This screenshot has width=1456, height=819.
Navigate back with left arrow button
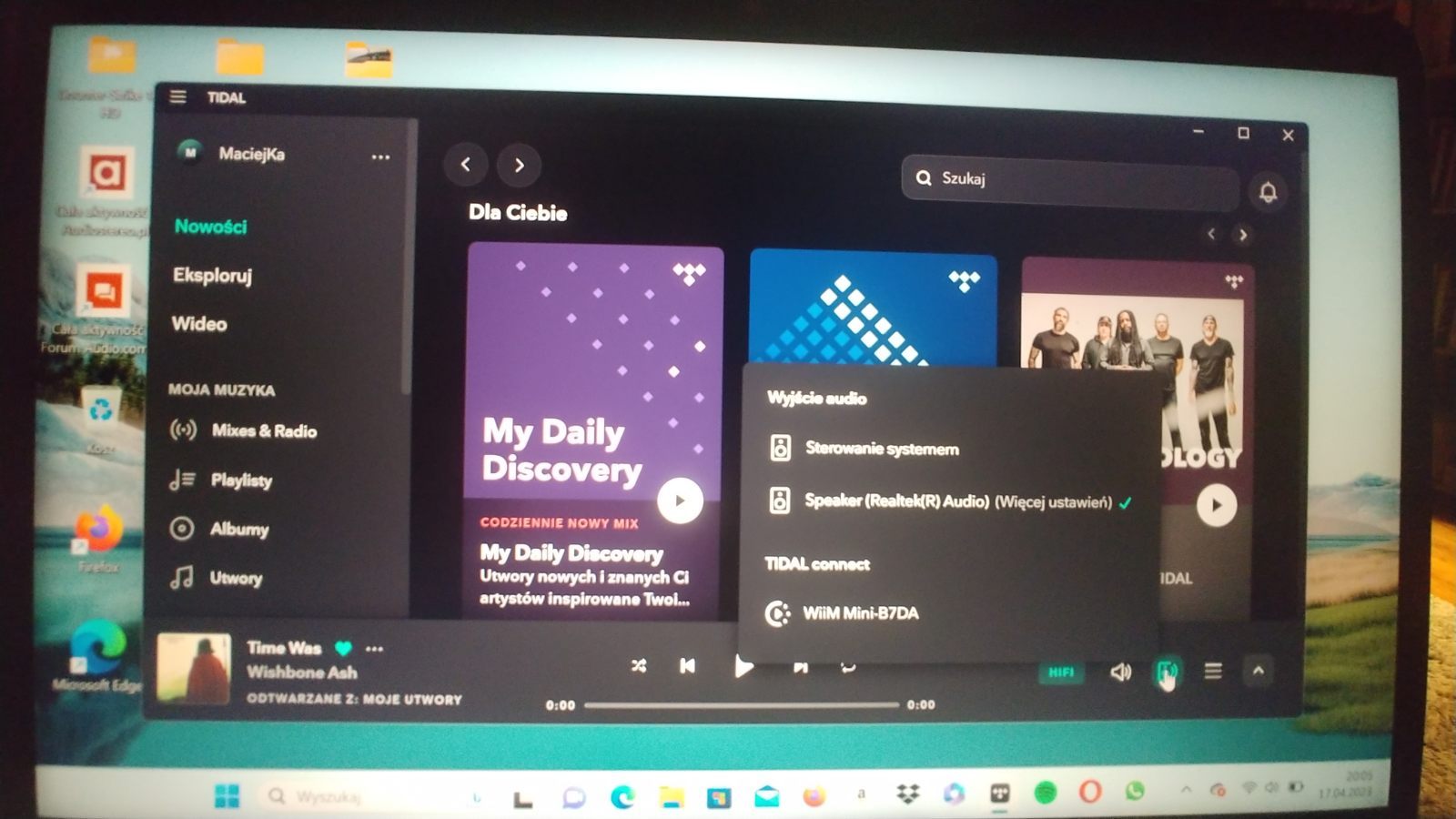[x=466, y=165]
